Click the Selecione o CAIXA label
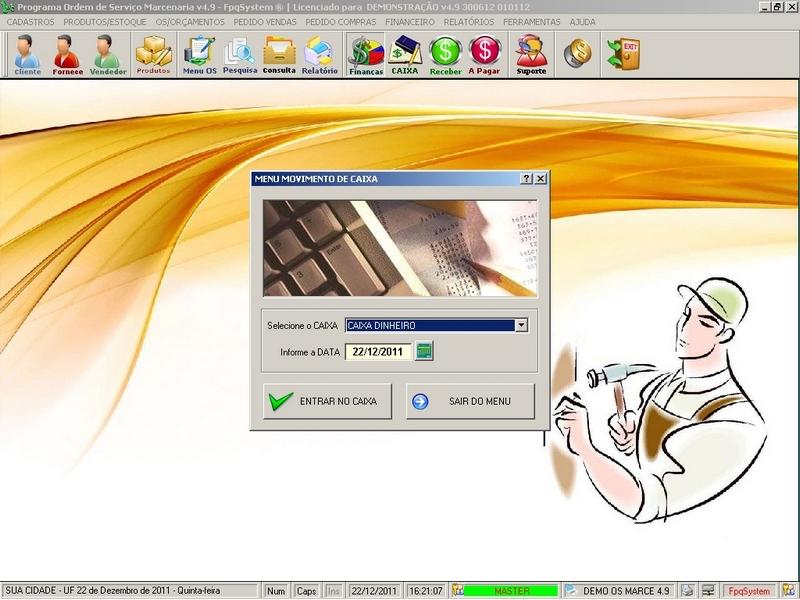The image size is (800, 600). (302, 326)
